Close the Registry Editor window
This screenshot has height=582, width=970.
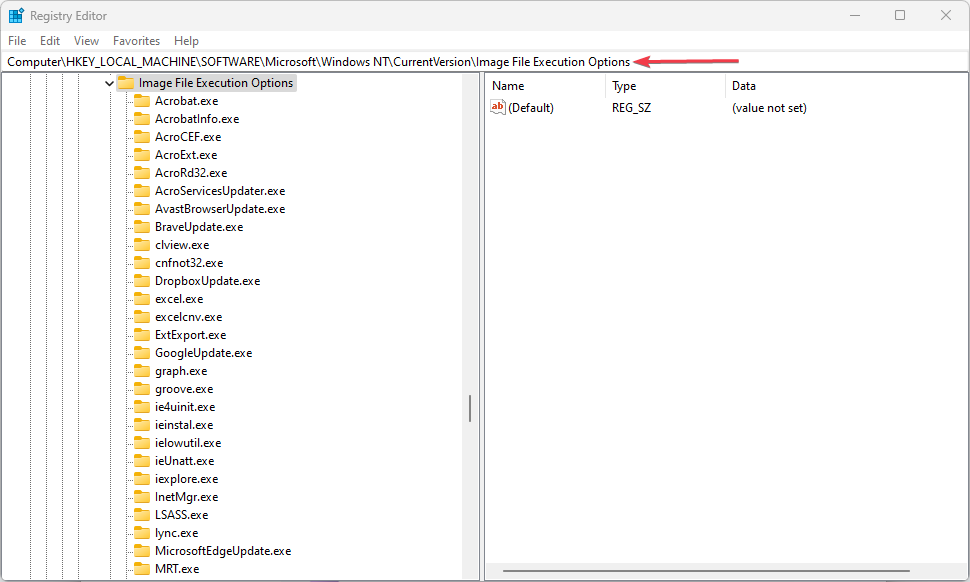(946, 15)
